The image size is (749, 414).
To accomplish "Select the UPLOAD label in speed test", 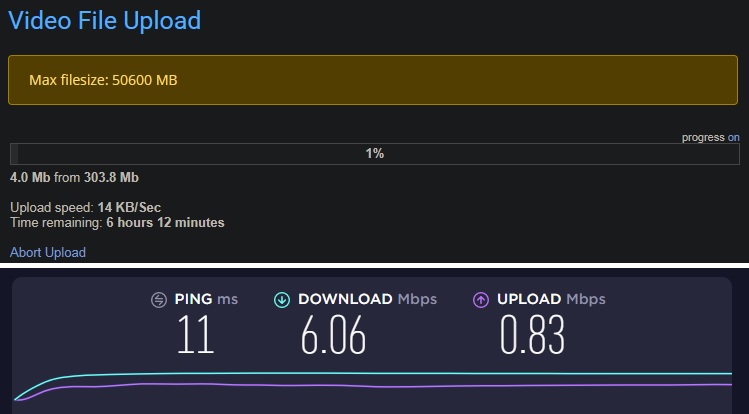I will coord(529,300).
